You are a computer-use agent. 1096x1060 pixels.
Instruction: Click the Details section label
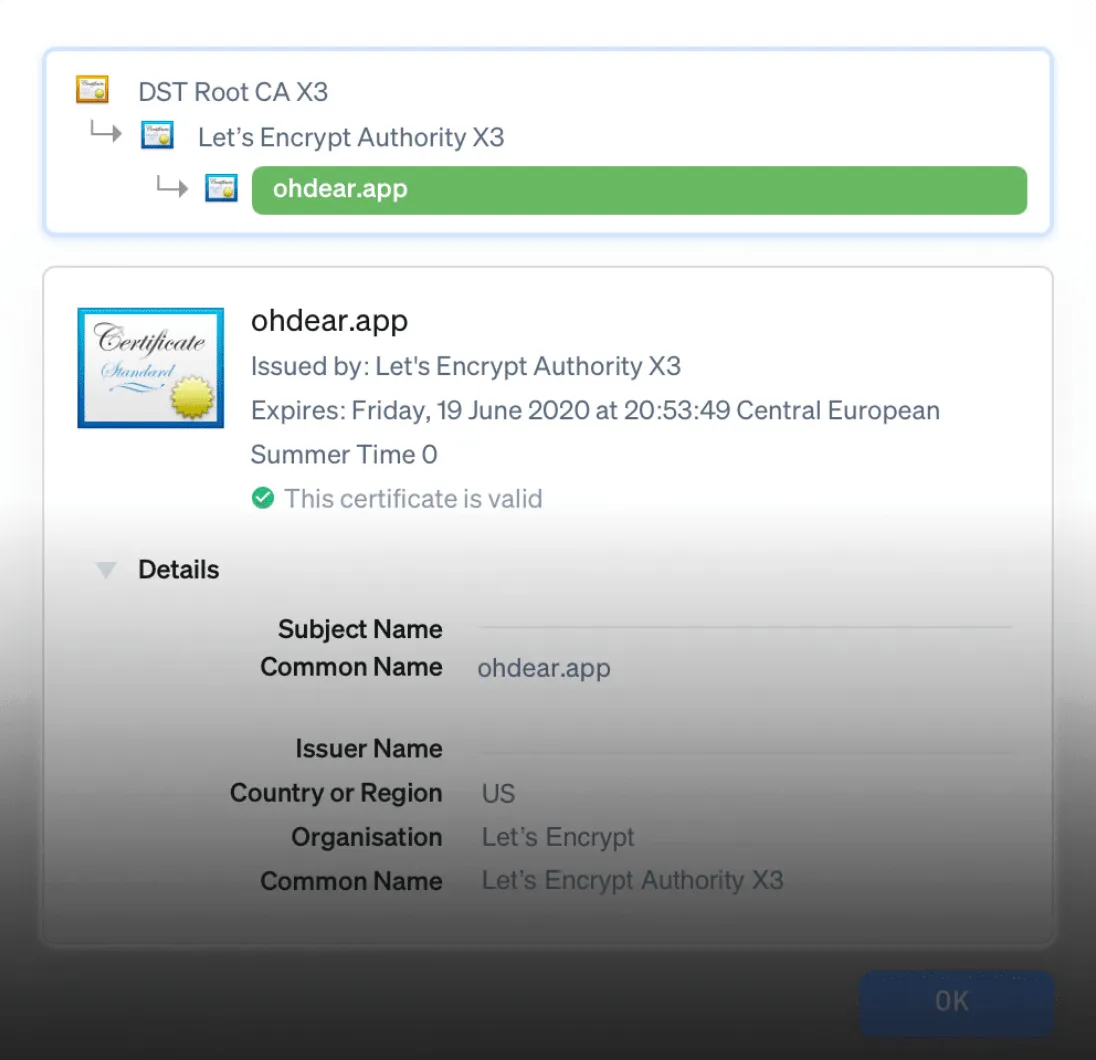coord(178,570)
